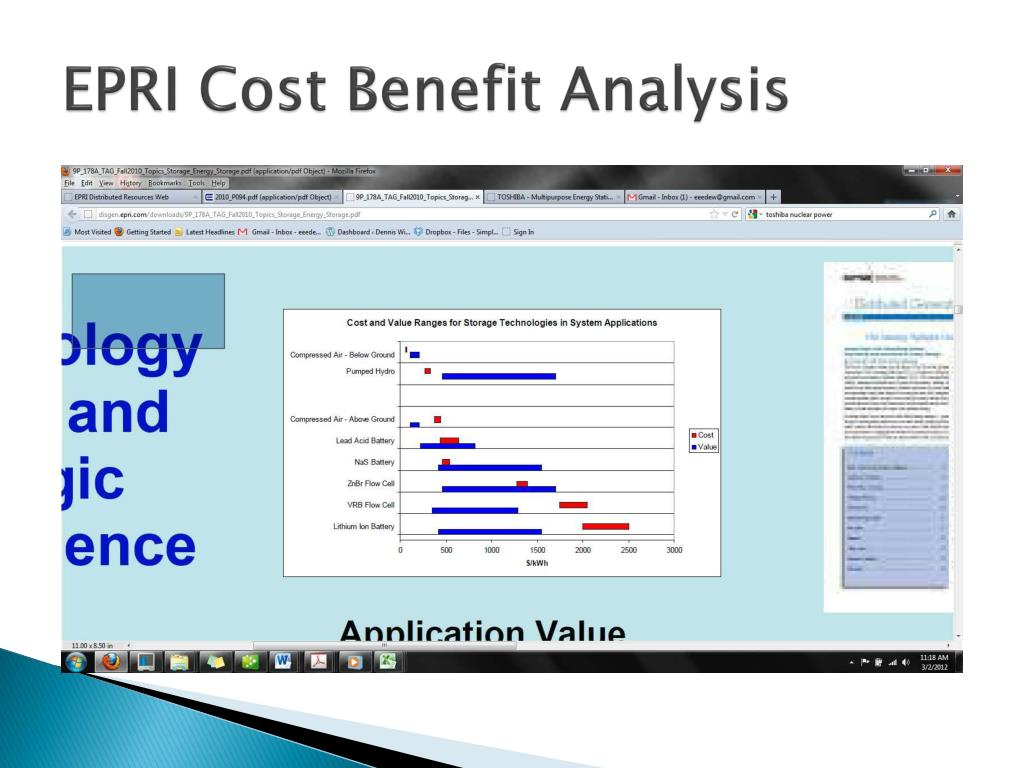1024x768 pixels.
Task: Open Adobe Reader from the taskbar
Action: tap(319, 662)
